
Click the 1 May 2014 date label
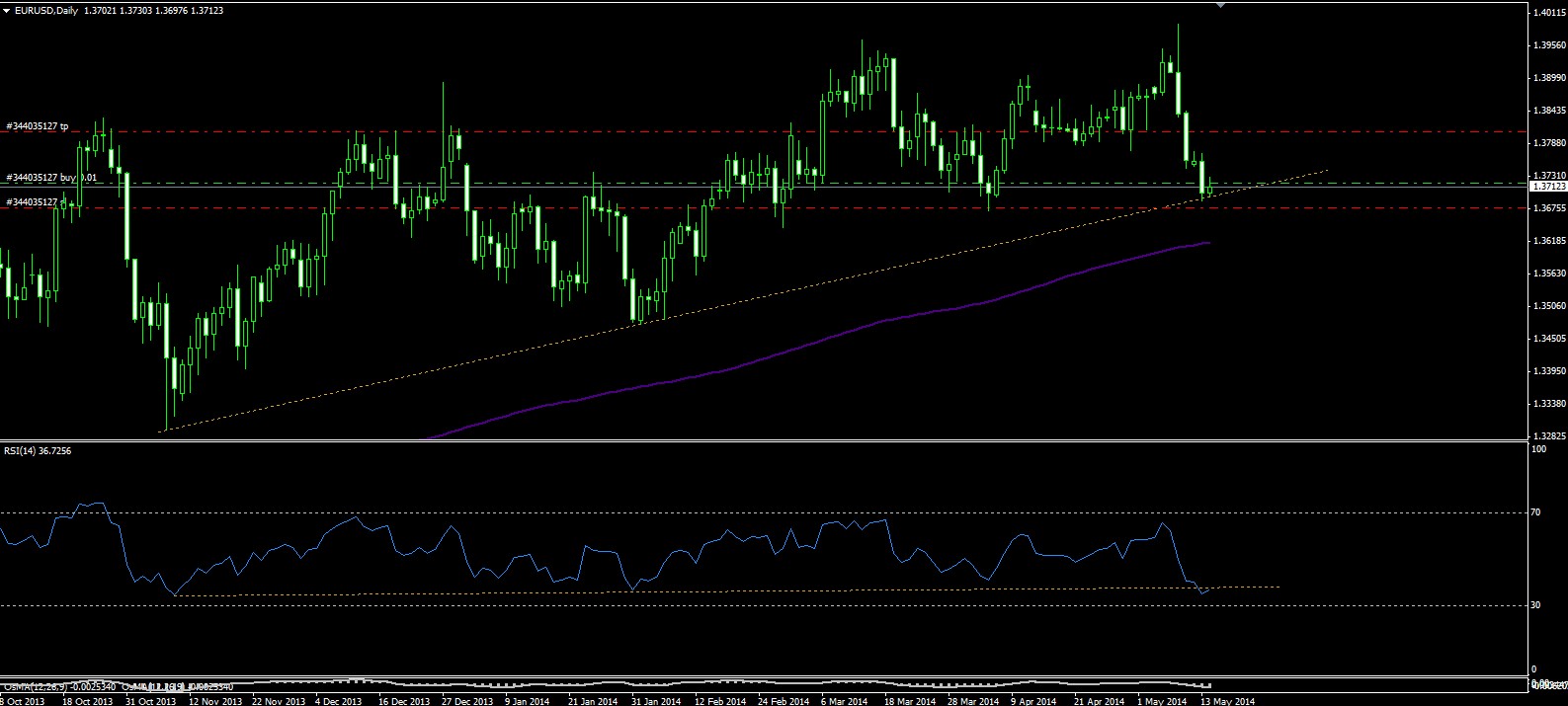(x=1161, y=701)
